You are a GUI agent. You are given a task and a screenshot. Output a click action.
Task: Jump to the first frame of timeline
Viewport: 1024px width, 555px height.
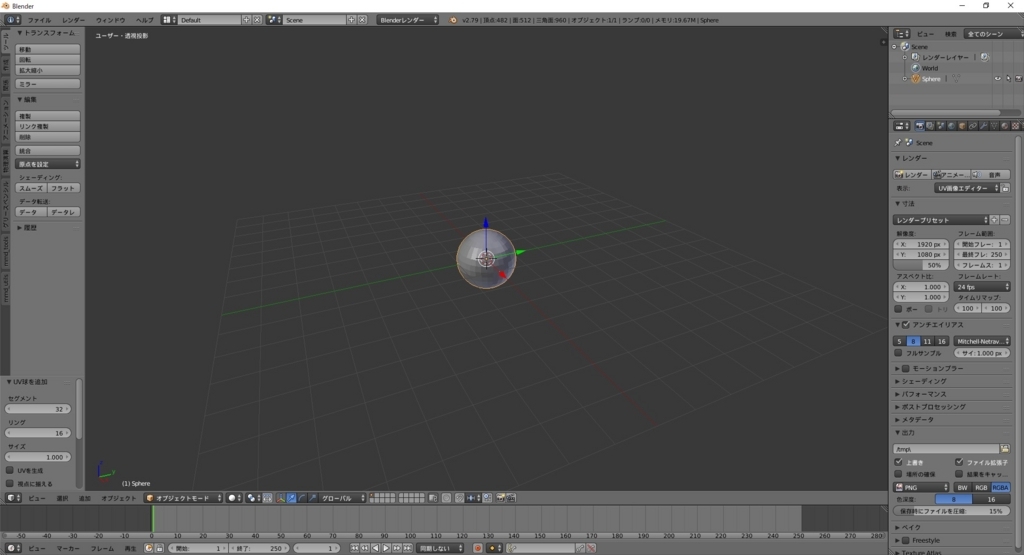click(x=355, y=548)
